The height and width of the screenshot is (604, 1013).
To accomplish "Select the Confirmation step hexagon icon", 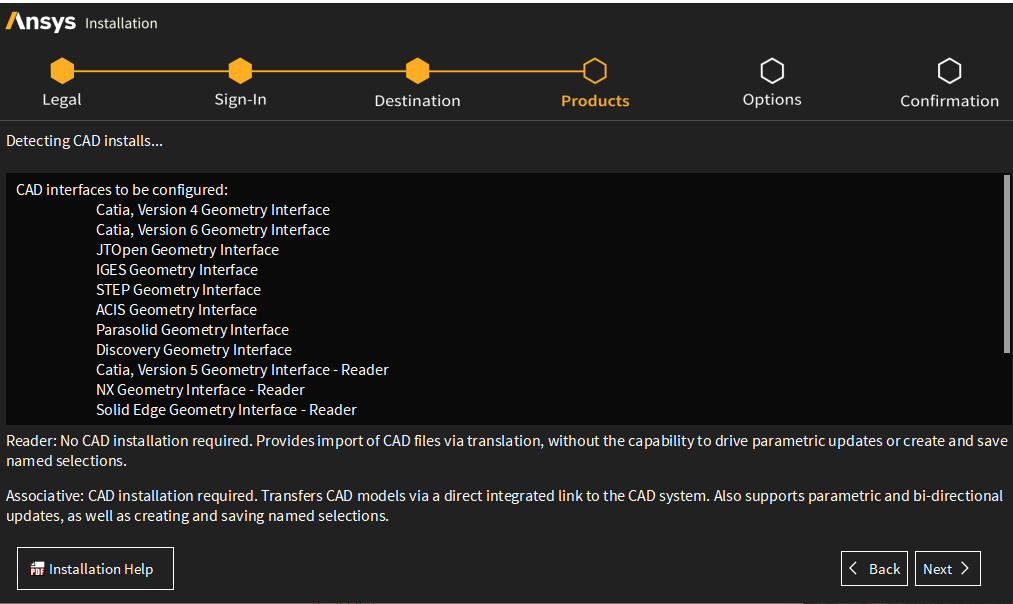I will [x=949, y=71].
